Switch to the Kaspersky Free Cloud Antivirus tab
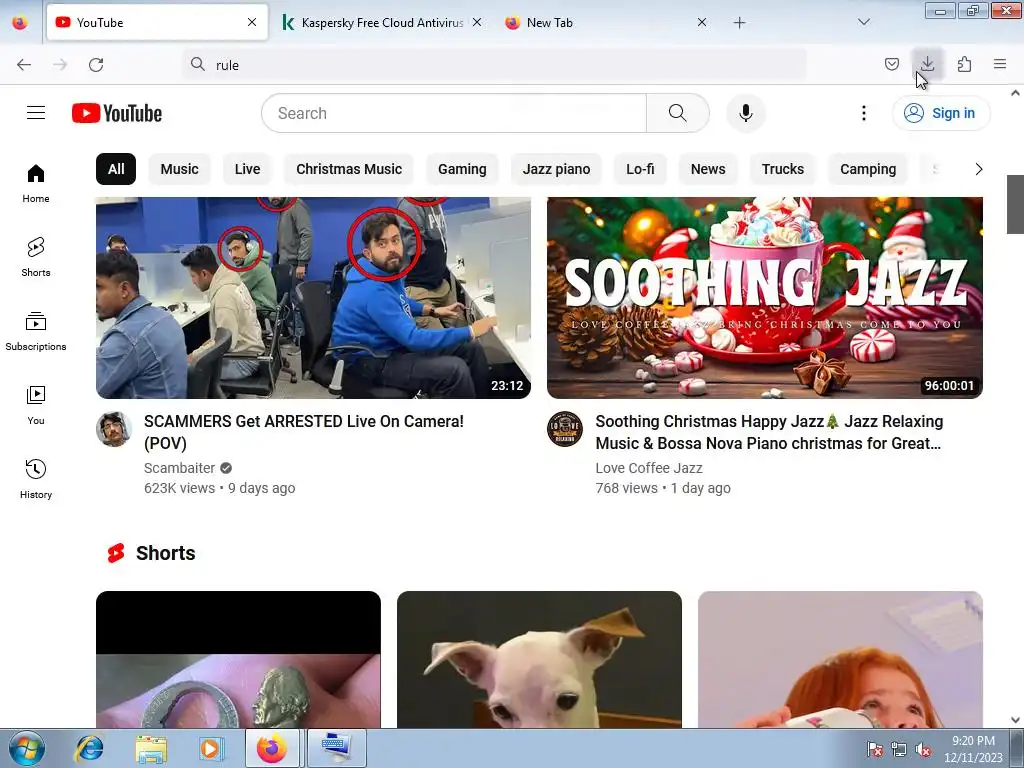 click(x=382, y=23)
